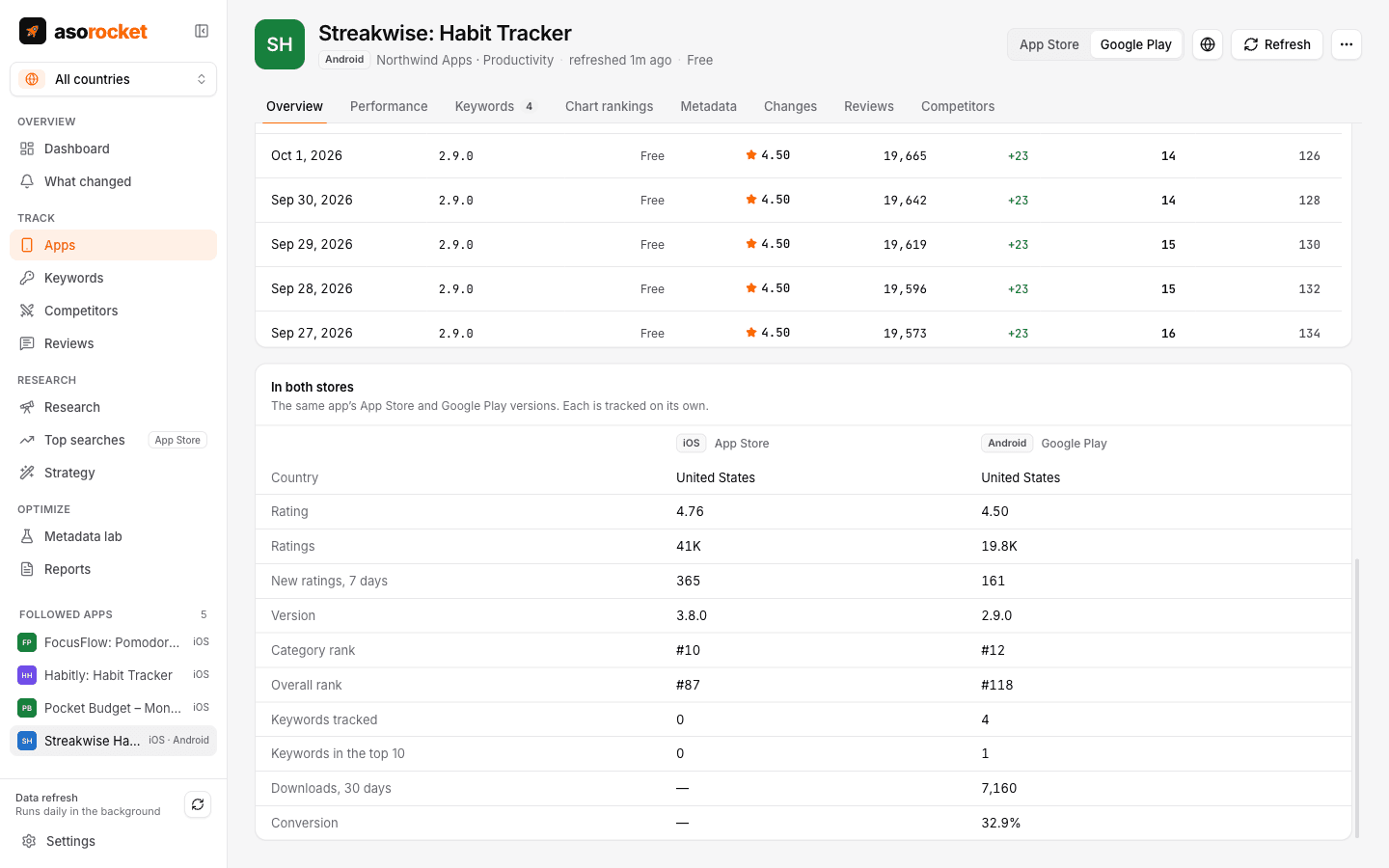The width and height of the screenshot is (1389, 868).
Task: Open the Dashboard icon in sidebar
Action: coord(27,149)
